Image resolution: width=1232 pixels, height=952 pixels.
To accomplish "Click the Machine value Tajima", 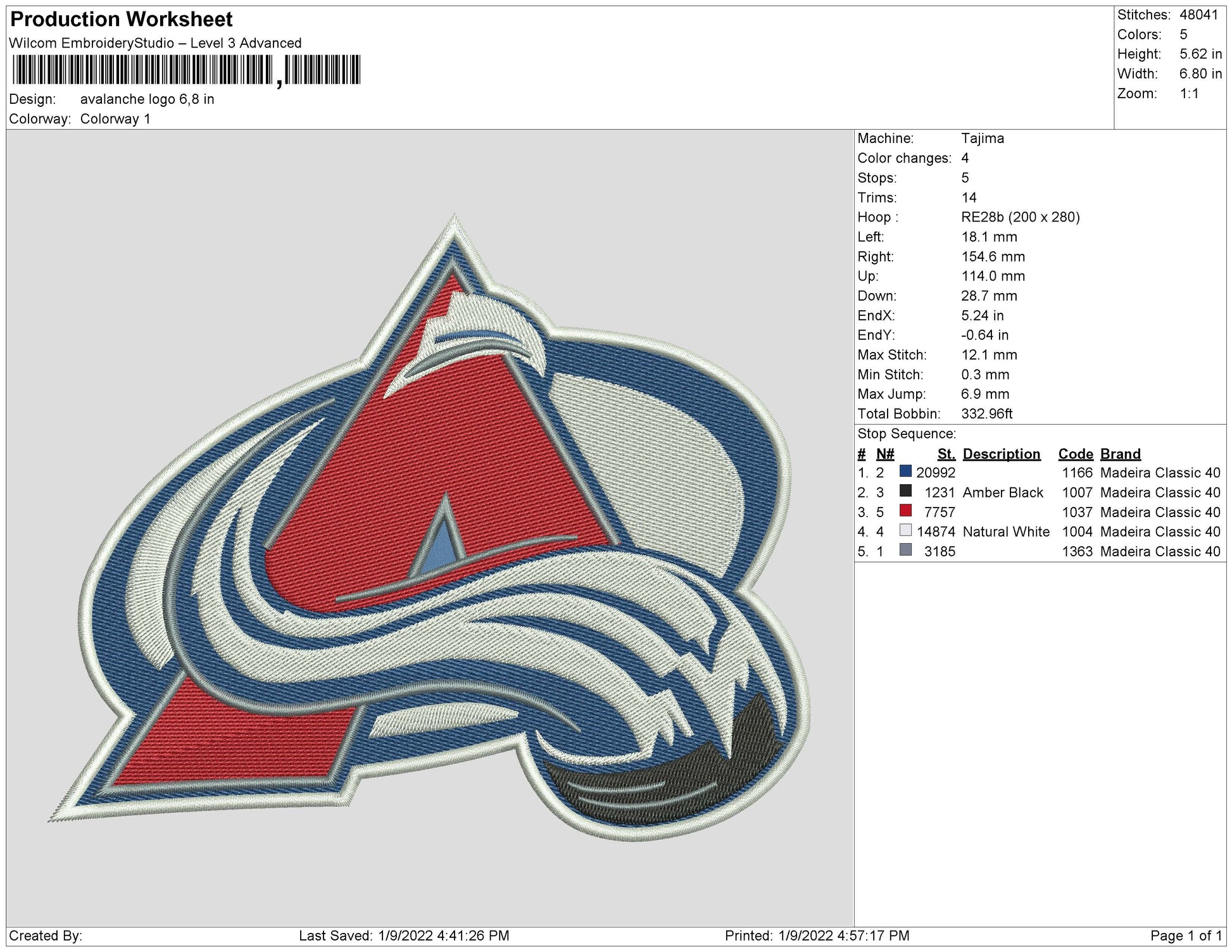I will [x=982, y=139].
